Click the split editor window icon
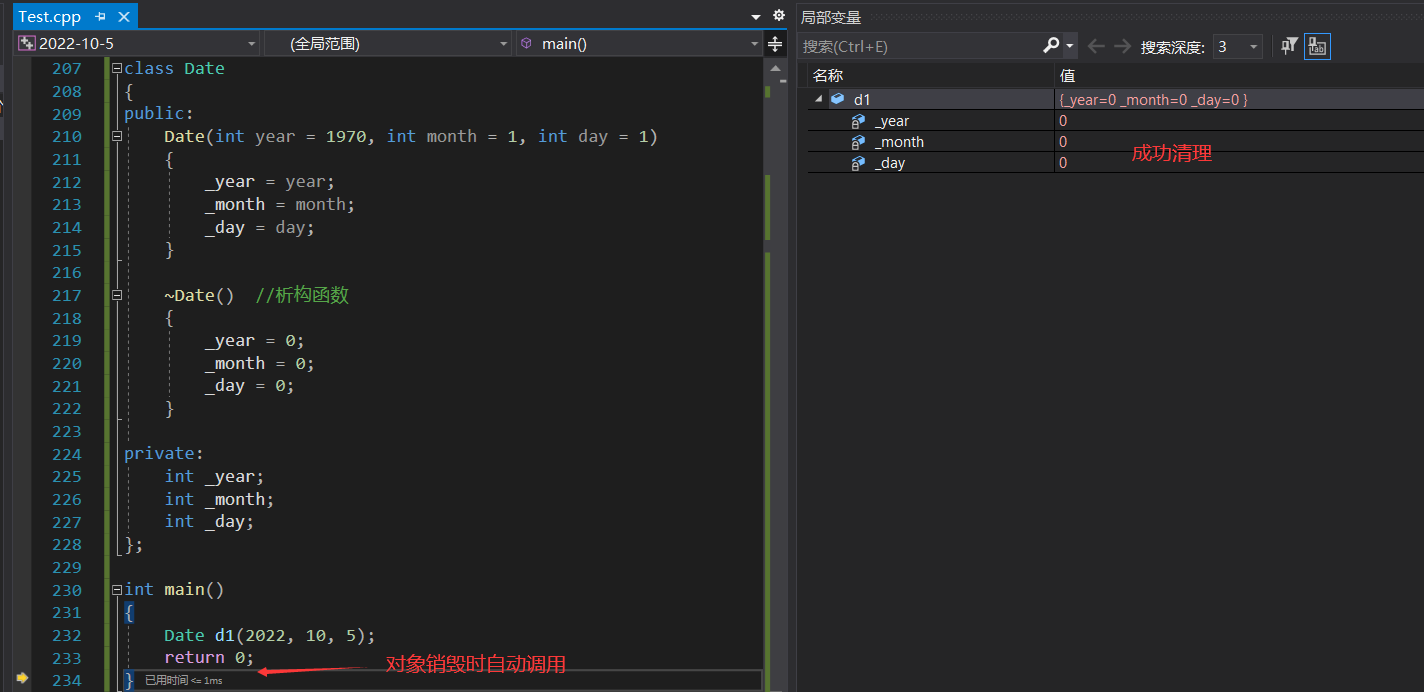The height and width of the screenshot is (692, 1424). 775,44
